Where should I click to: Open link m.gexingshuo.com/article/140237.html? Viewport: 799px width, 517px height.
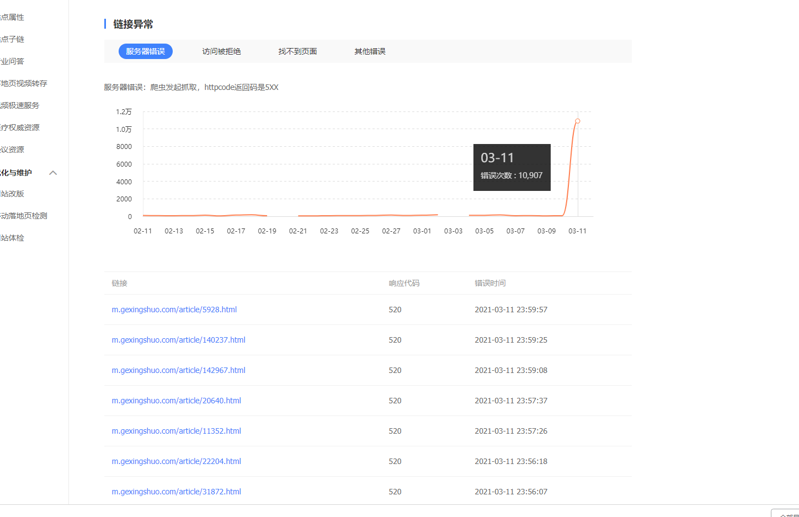click(178, 340)
